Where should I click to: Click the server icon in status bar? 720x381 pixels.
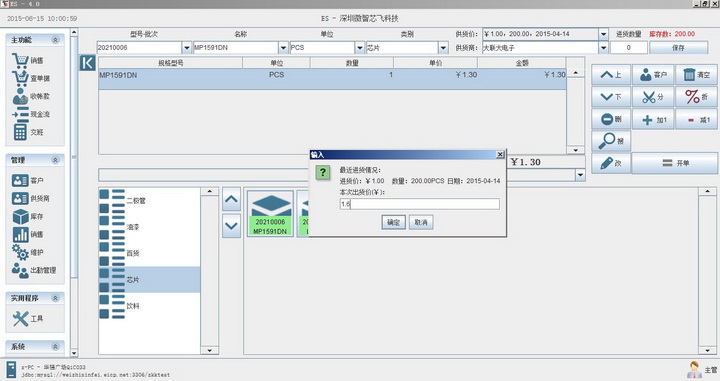point(11,369)
